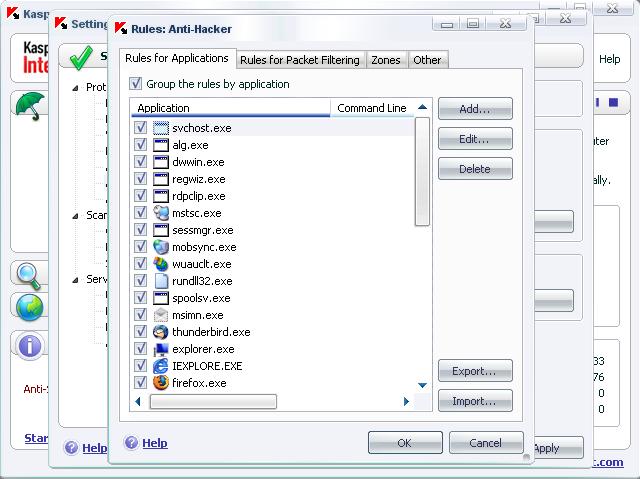Click the wuauclt.exe Windows Update icon
The width and height of the screenshot is (640, 479).
pyautogui.click(x=161, y=264)
